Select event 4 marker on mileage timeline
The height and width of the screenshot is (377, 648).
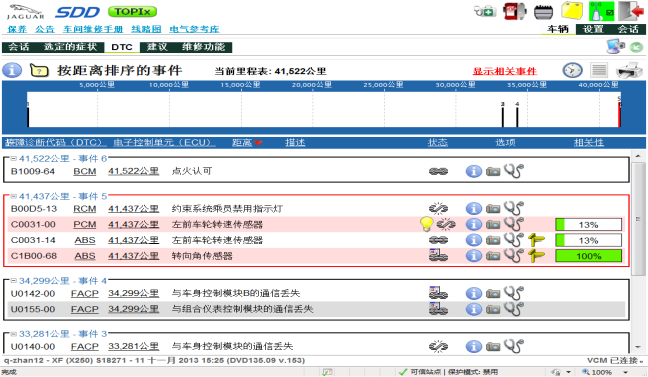point(517,115)
